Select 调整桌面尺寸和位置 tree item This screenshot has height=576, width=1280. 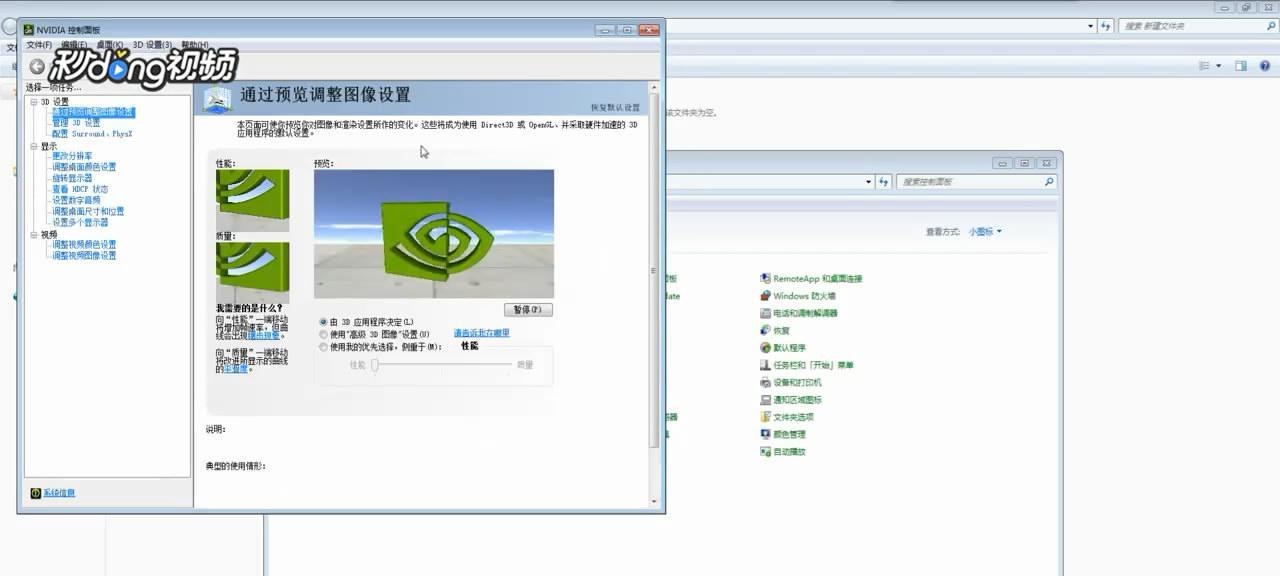[88, 211]
